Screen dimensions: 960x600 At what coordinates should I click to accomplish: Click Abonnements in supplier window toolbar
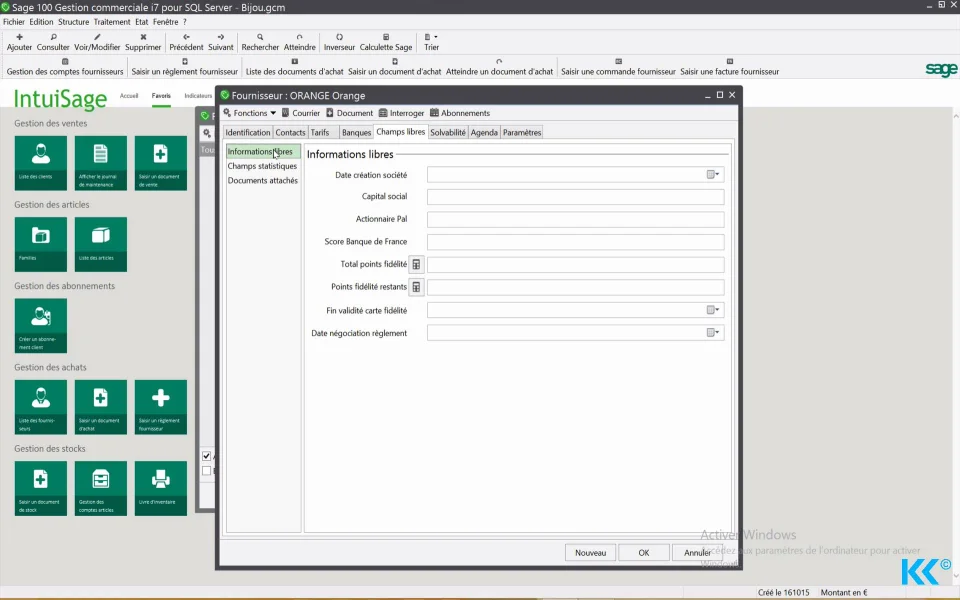pos(460,113)
